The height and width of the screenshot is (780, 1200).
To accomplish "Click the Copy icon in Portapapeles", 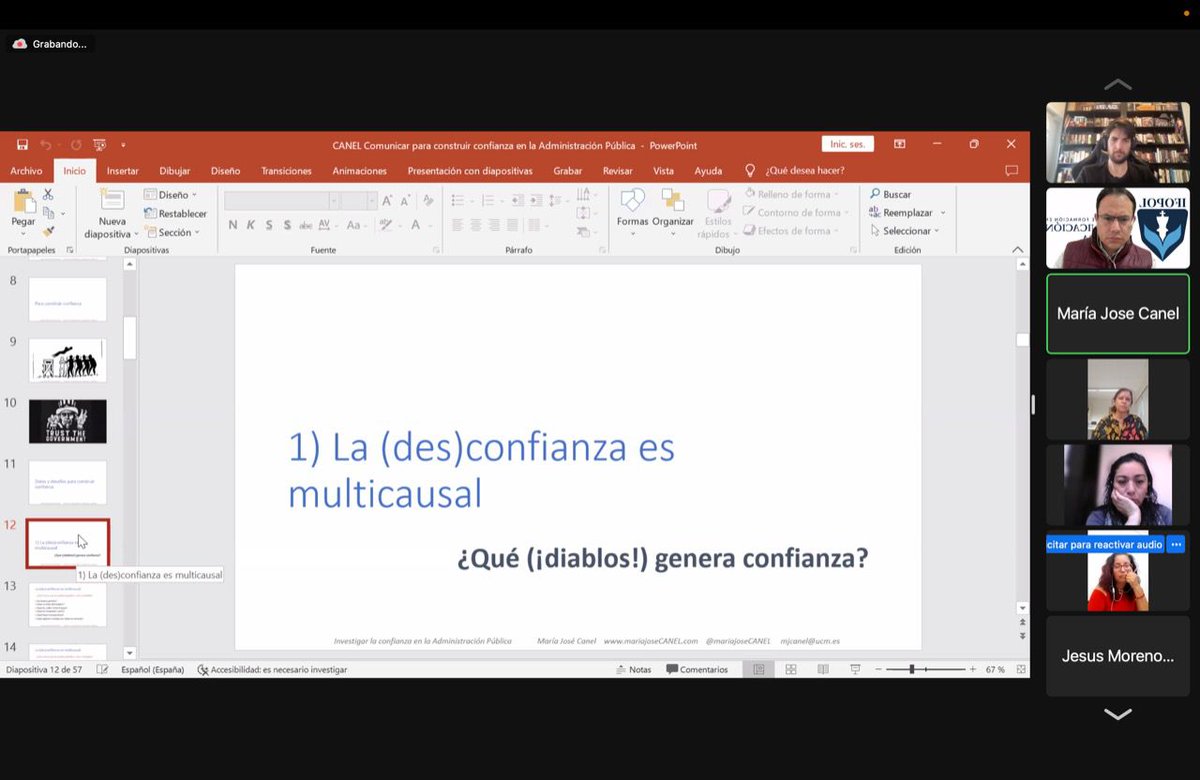I will click(x=48, y=213).
